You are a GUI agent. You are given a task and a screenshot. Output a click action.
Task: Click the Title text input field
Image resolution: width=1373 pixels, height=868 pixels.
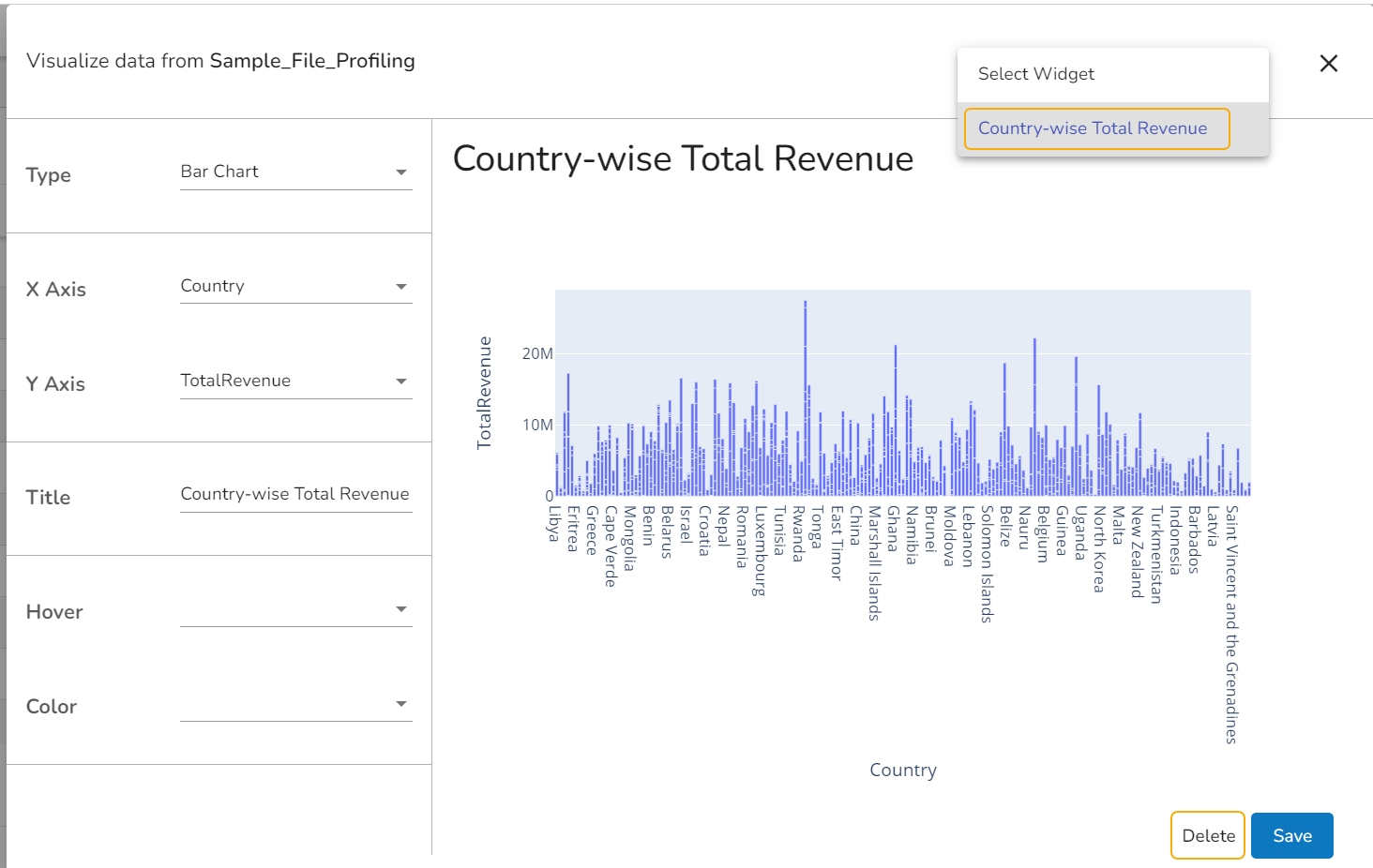click(x=295, y=495)
